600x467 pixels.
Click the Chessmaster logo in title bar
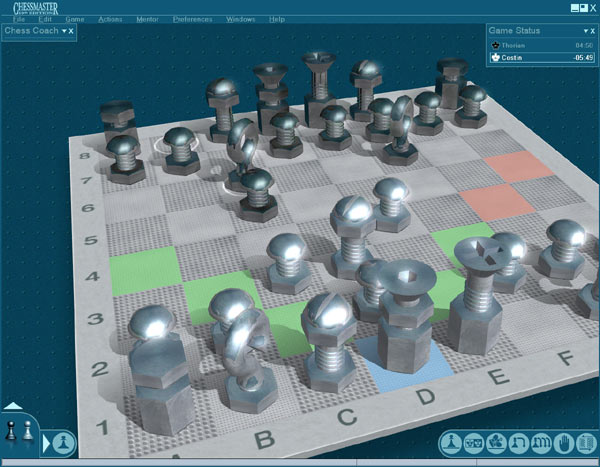(36, 8)
